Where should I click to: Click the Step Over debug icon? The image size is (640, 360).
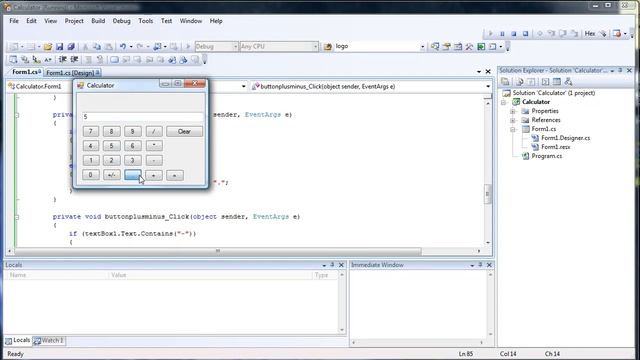562,33
